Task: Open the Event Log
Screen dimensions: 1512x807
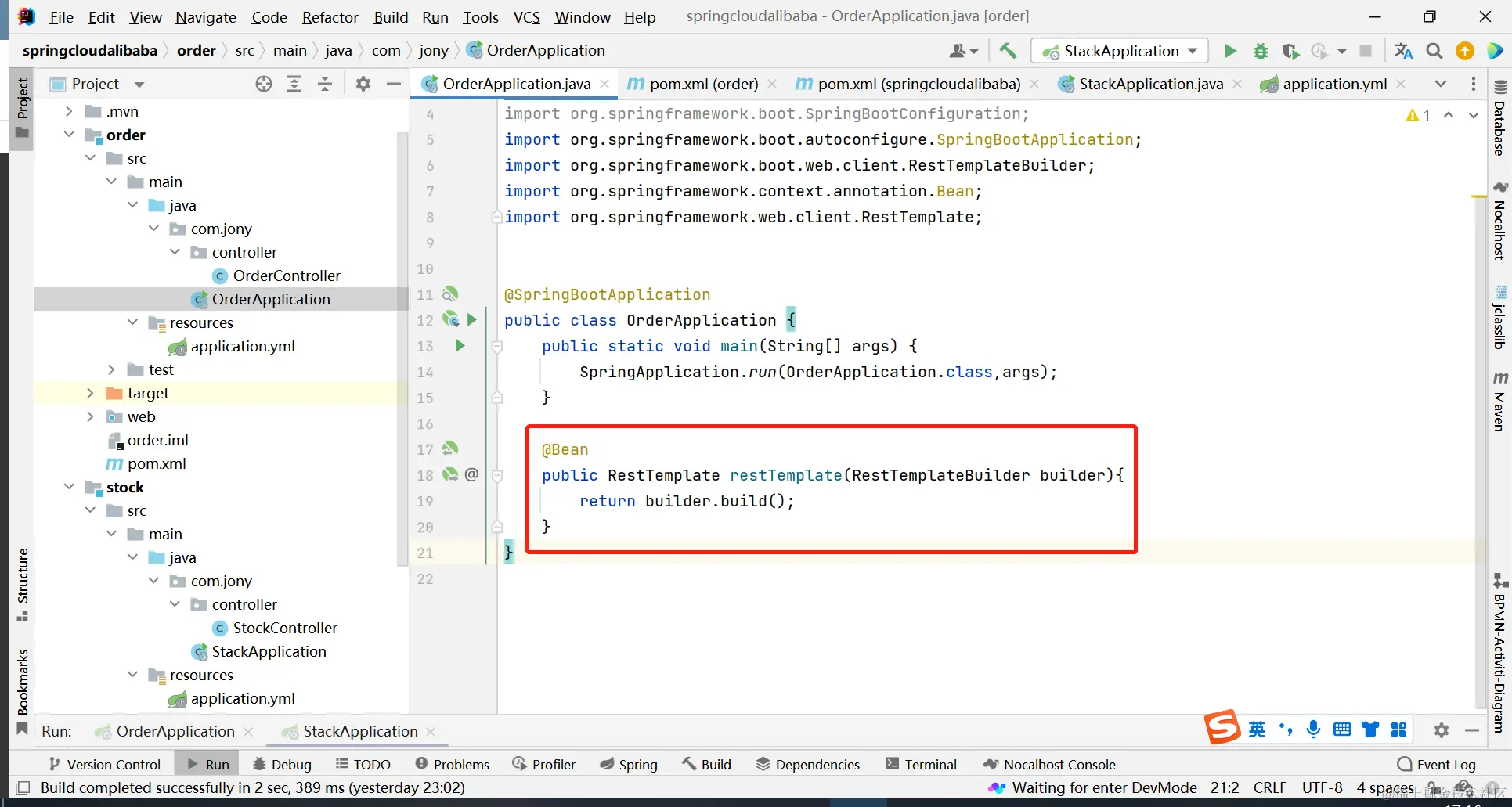Action: [1437, 764]
